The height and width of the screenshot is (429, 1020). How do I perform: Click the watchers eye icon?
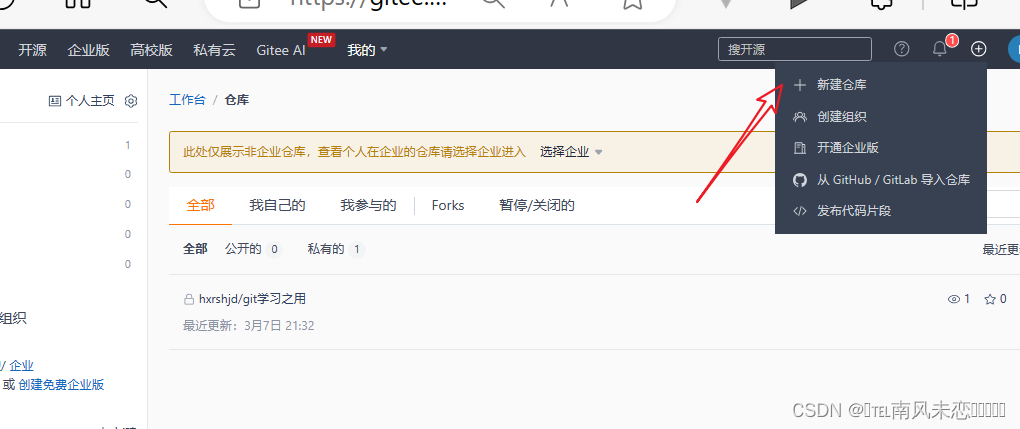click(954, 299)
